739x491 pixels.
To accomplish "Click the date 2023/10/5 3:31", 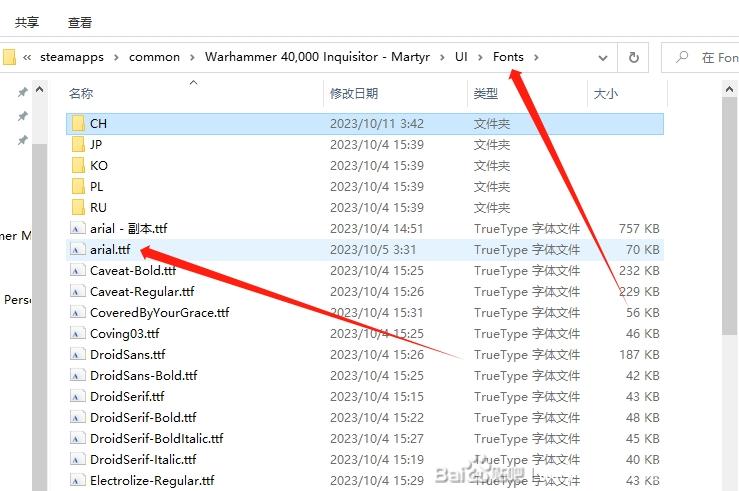I will point(373,249).
